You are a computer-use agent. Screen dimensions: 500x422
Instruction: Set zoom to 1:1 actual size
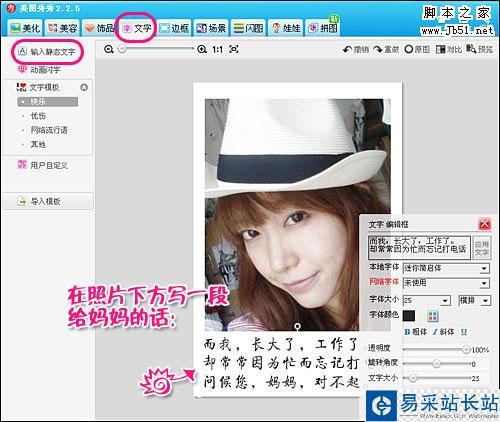(x=218, y=49)
